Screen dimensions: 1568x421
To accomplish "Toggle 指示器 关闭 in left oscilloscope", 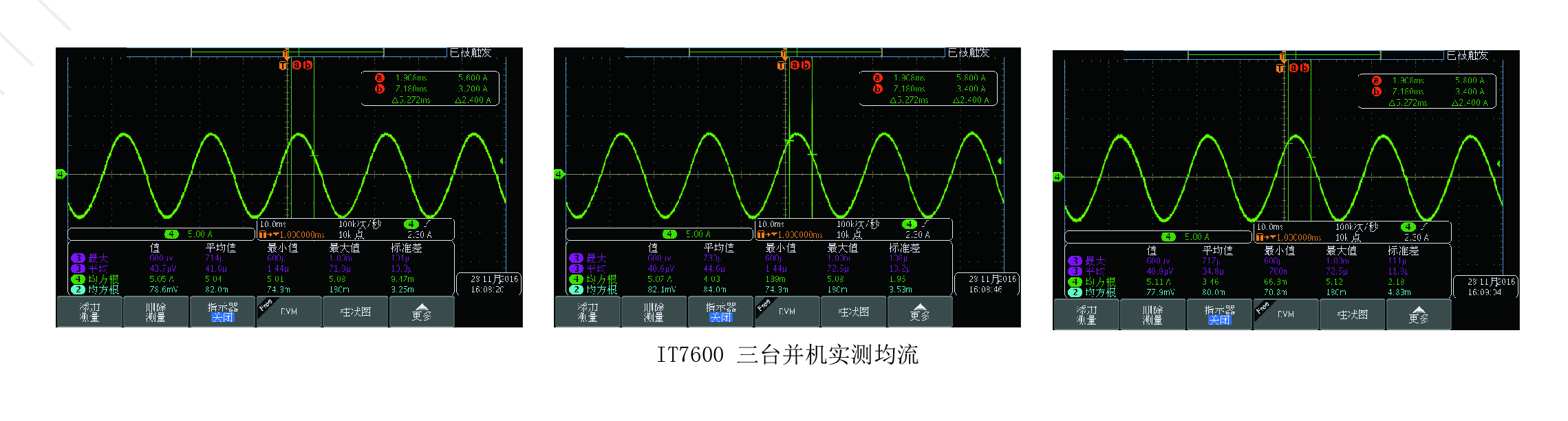I will [x=222, y=312].
